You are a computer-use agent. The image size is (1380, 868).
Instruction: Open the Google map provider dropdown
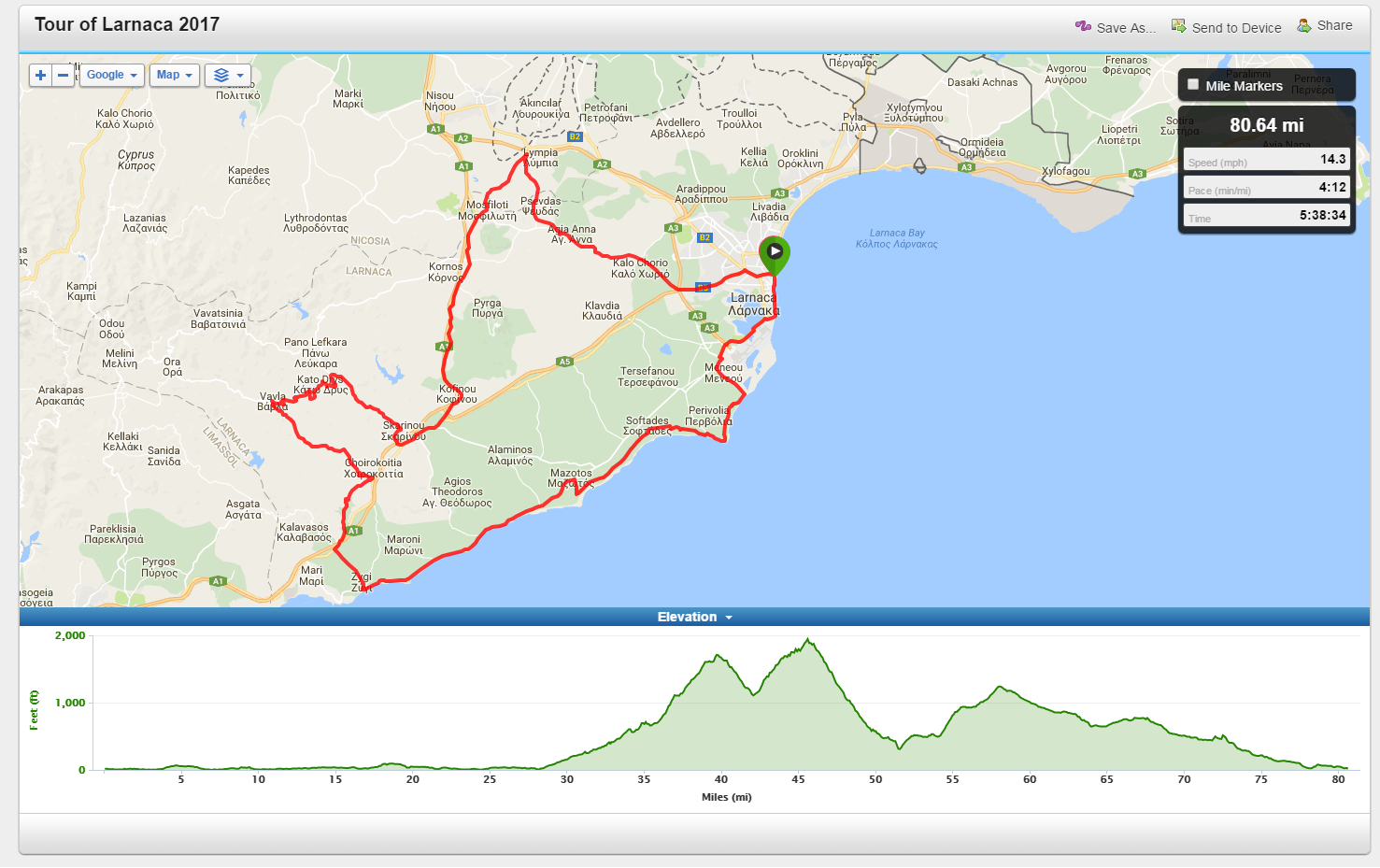click(112, 76)
